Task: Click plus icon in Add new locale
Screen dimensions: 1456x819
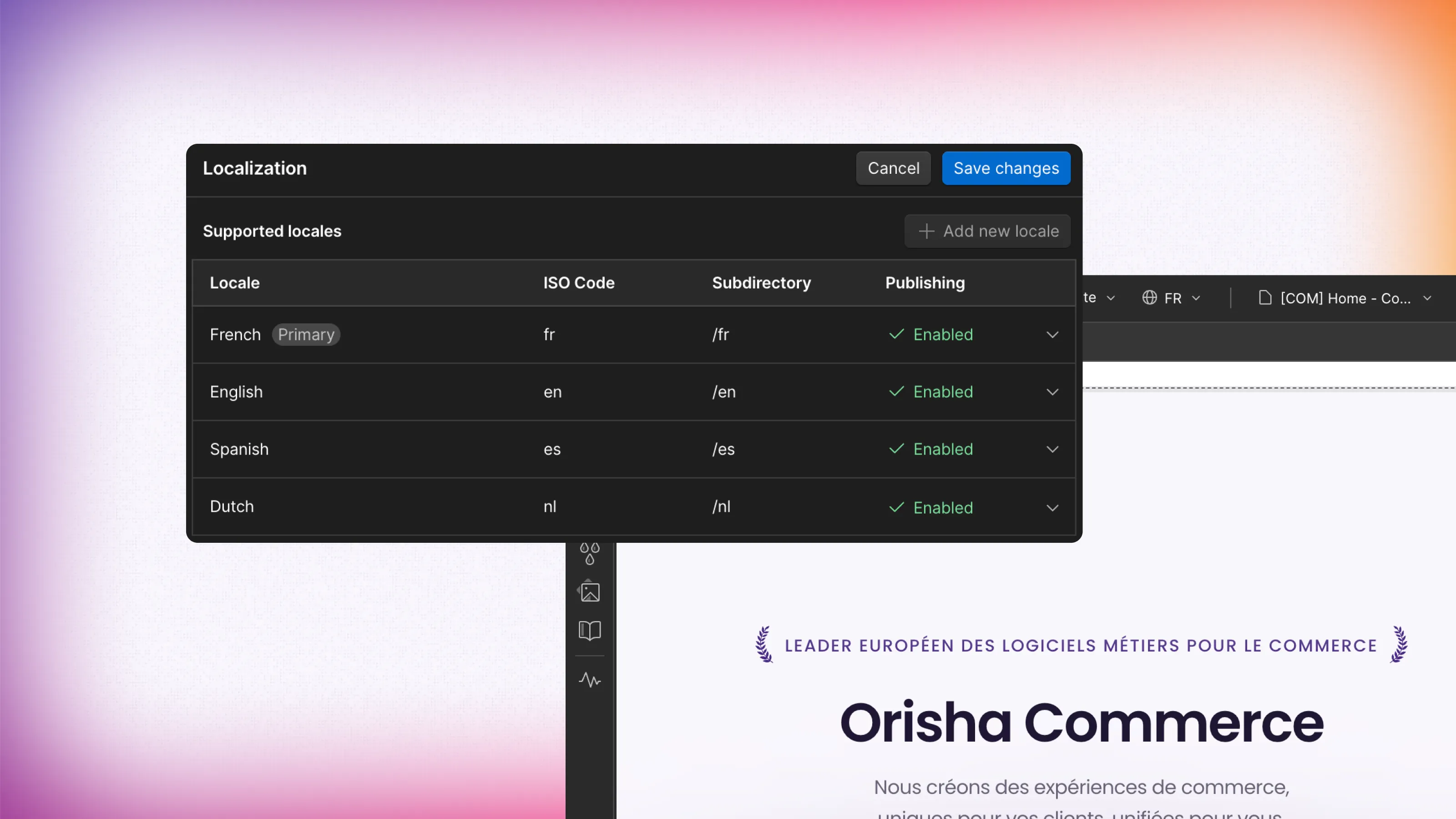Action: [x=926, y=231]
